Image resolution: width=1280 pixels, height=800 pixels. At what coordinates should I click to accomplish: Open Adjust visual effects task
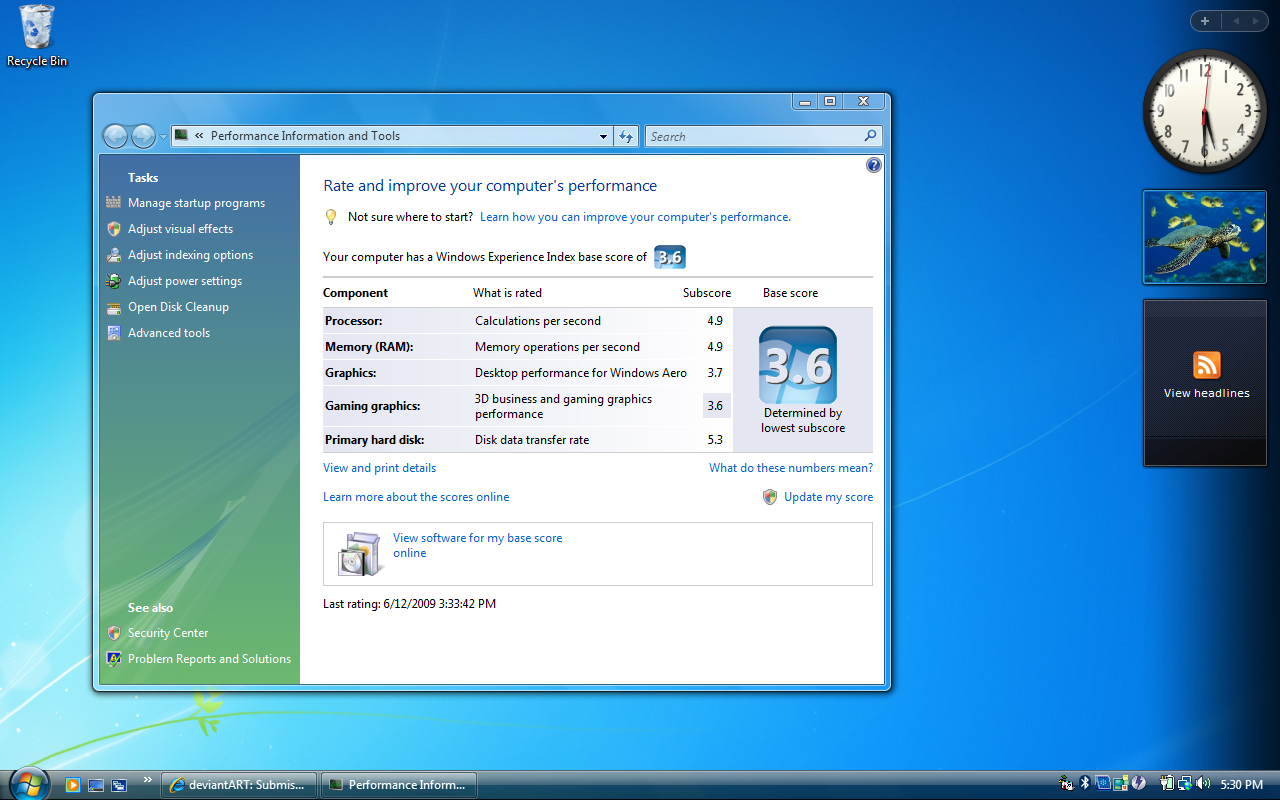180,229
